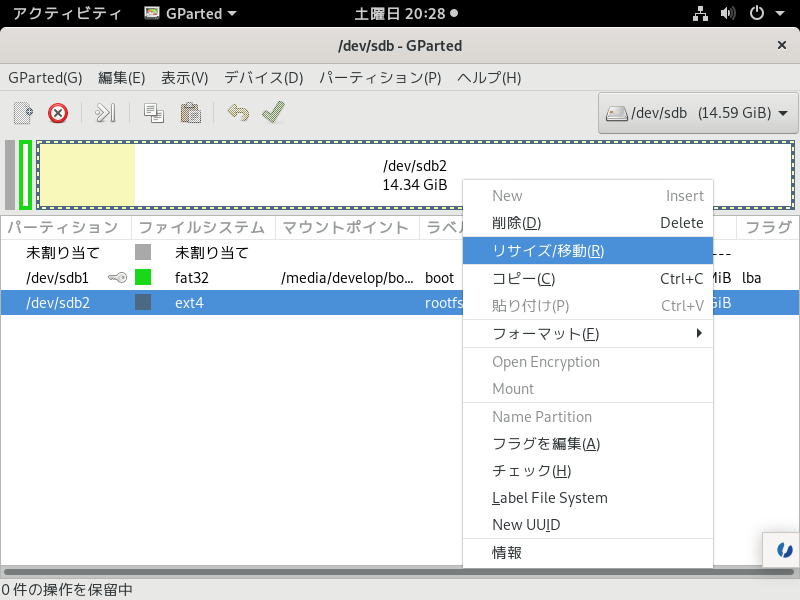This screenshot has width=800, height=600.
Task: Click the ext4 filesystem text
Action: [x=189, y=303]
